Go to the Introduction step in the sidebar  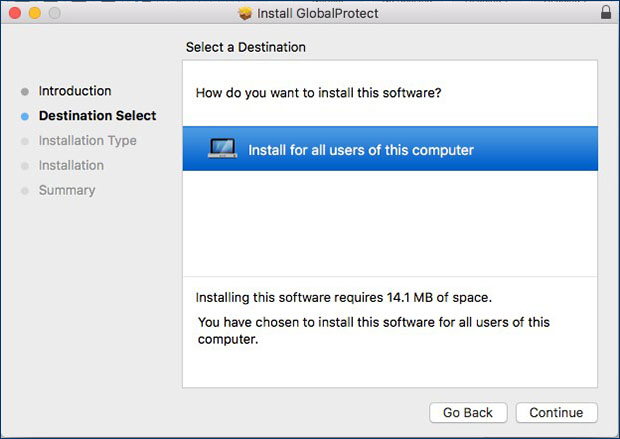click(75, 91)
